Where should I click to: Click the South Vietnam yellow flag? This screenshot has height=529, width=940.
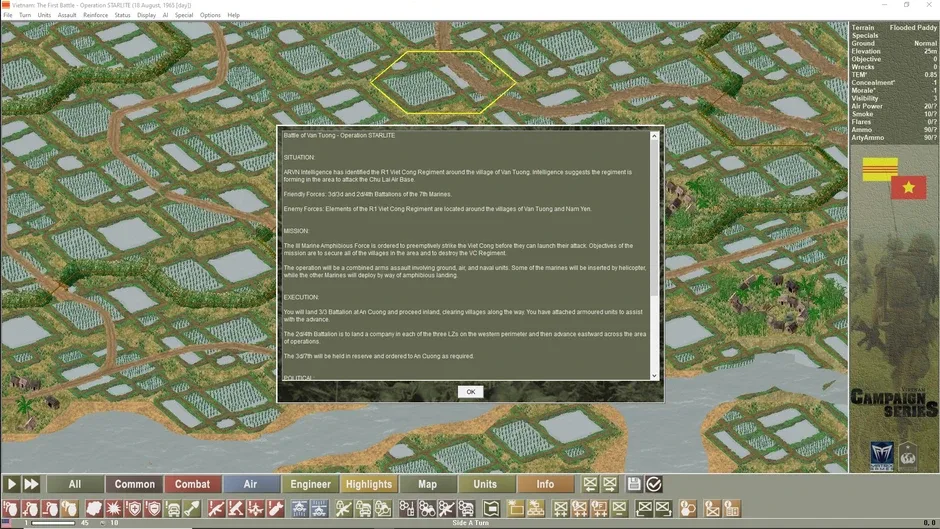tap(880, 169)
